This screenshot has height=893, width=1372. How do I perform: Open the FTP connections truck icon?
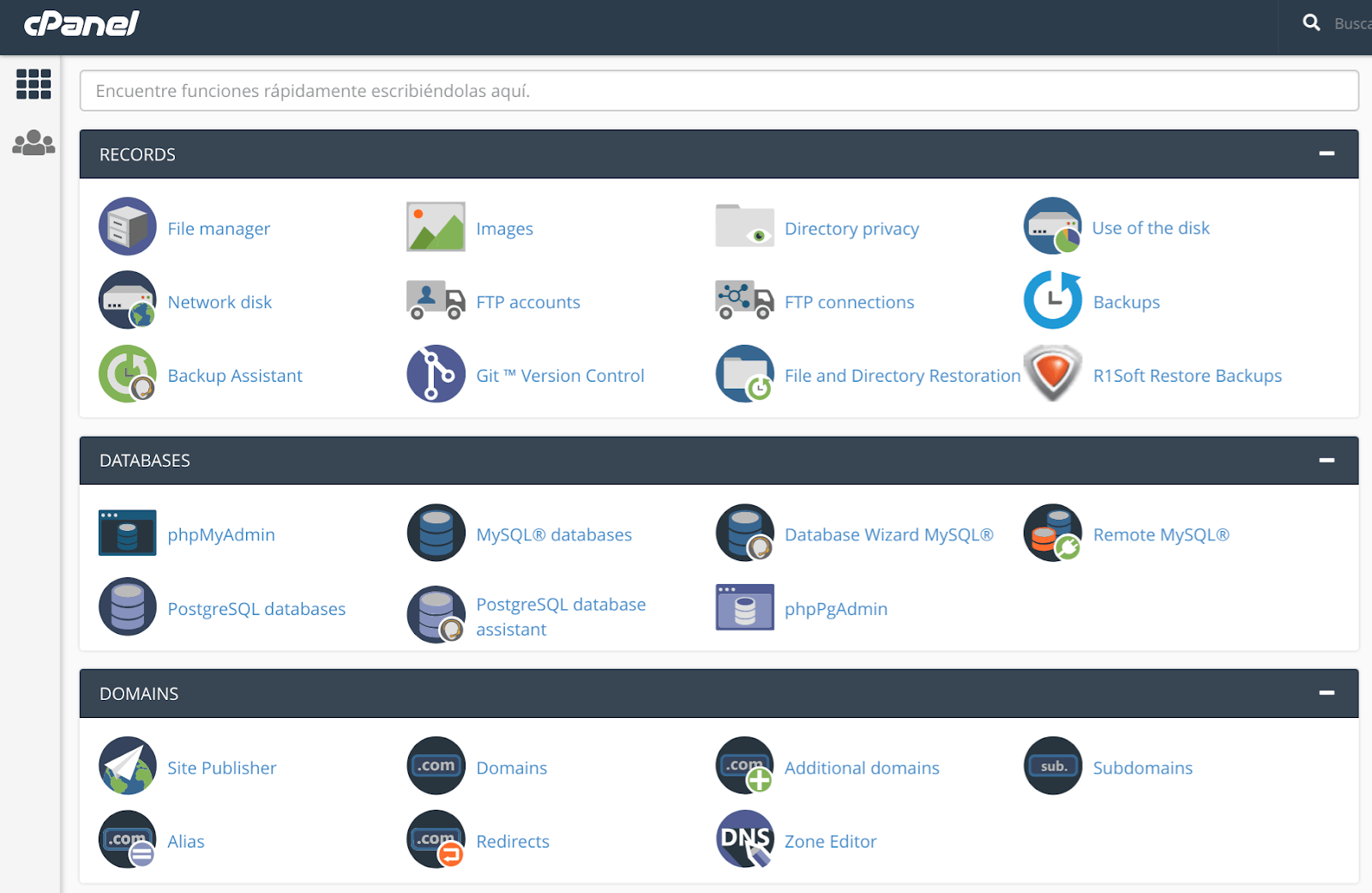pyautogui.click(x=744, y=300)
